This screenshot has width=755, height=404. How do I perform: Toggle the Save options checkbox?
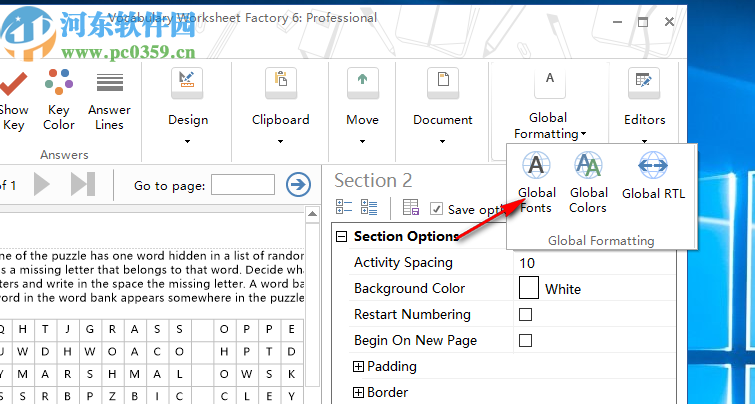click(437, 209)
